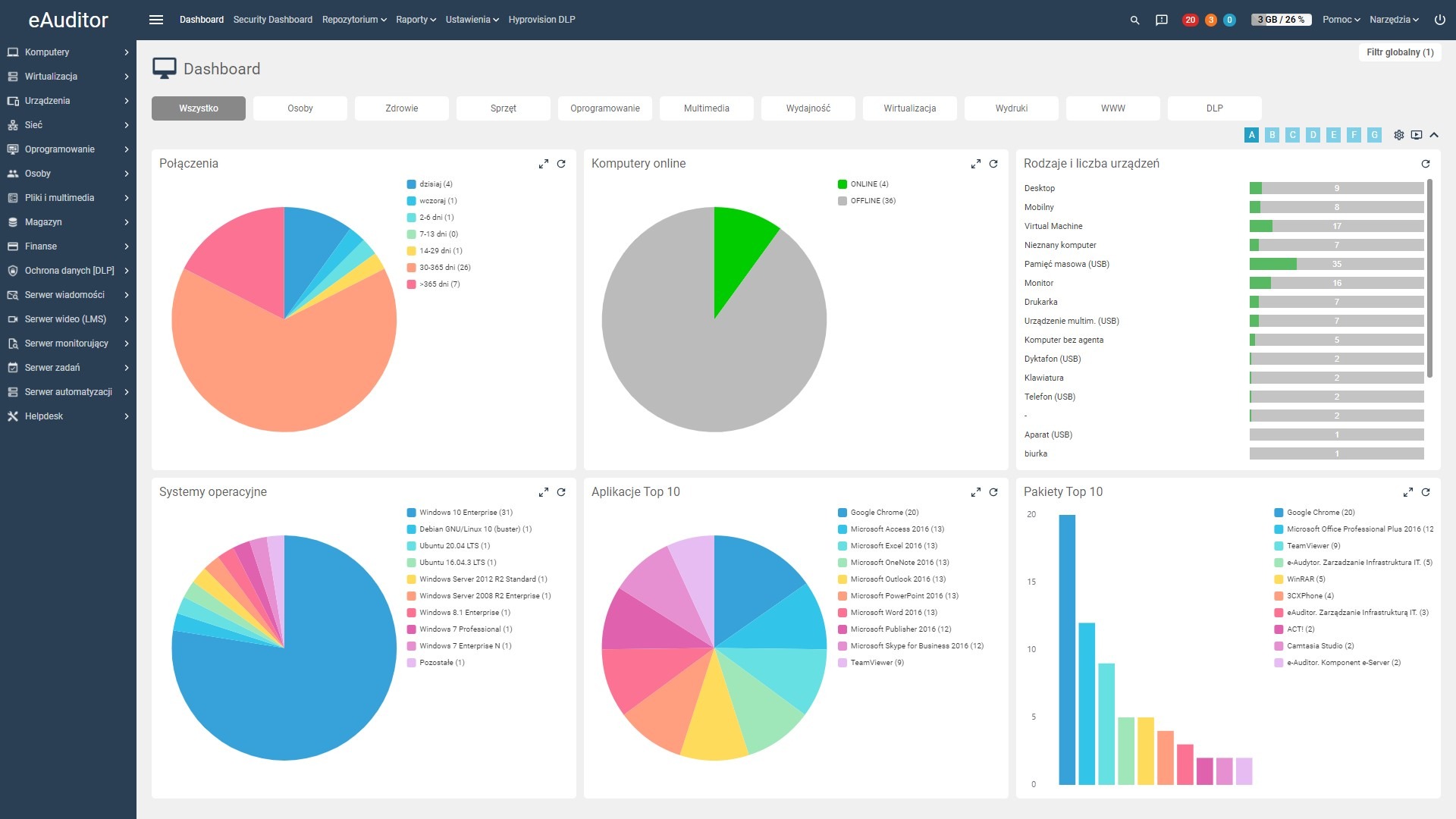Click the power logout icon

1439,20
